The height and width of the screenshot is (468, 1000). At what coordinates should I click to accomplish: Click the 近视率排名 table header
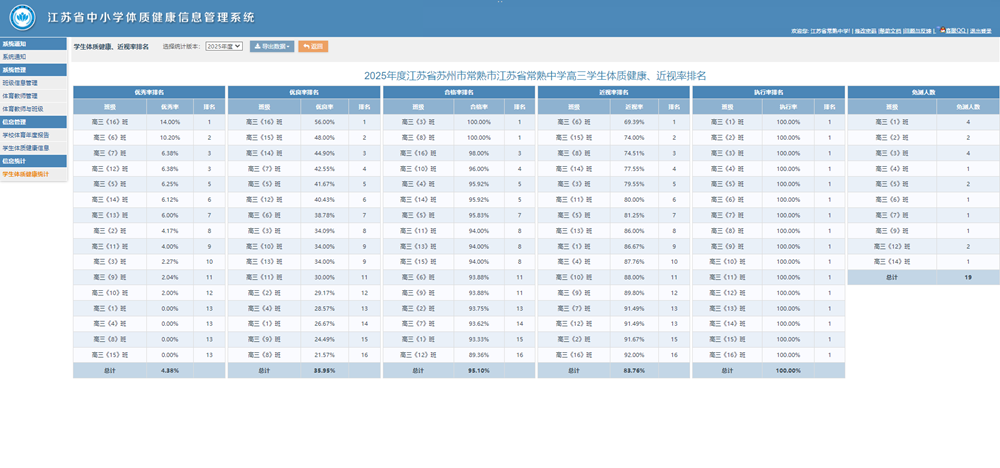tap(613, 91)
